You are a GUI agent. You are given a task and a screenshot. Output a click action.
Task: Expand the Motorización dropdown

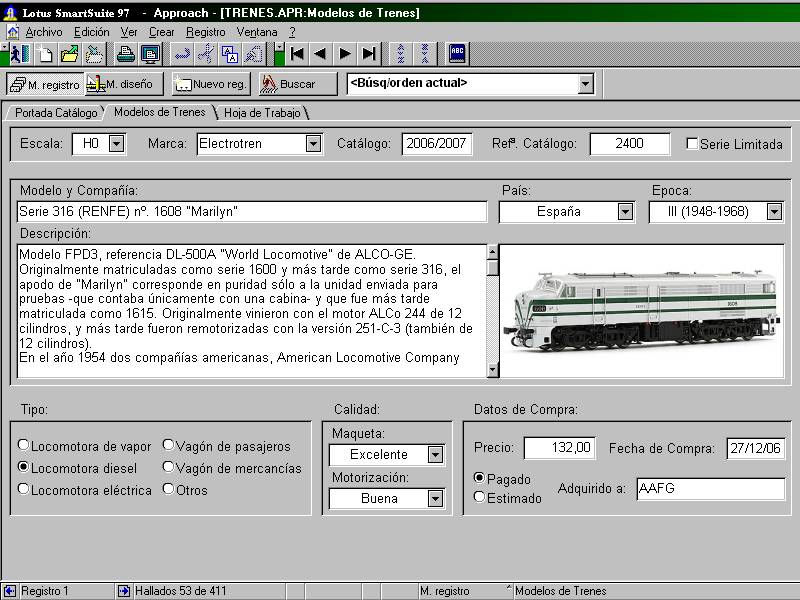pyautogui.click(x=435, y=498)
